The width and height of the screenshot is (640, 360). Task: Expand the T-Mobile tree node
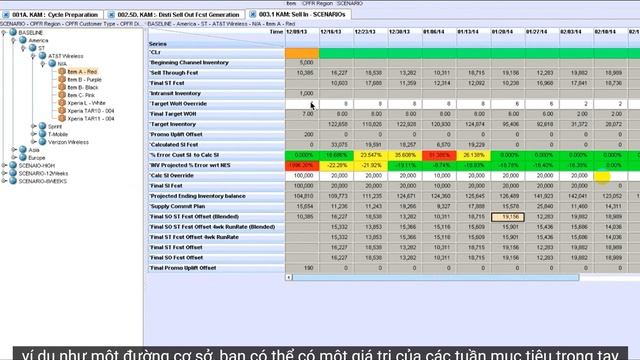point(33,134)
